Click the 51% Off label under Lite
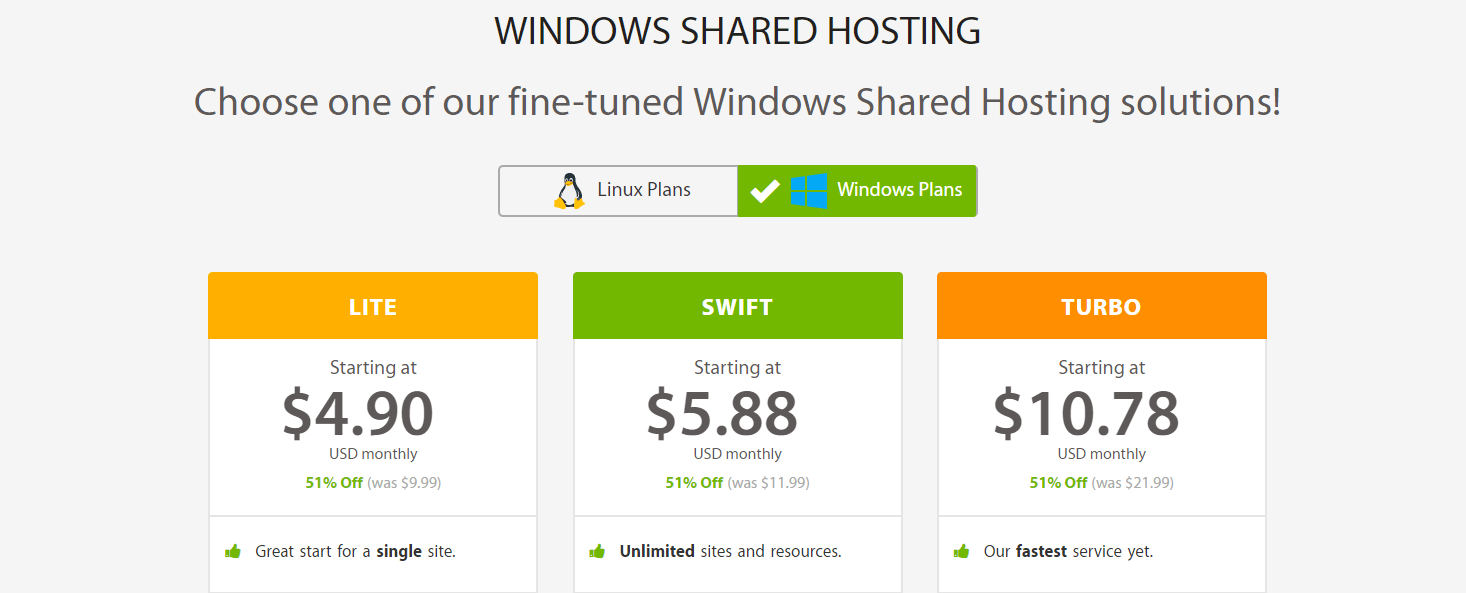Viewport: 1466px width, 593px height. click(x=334, y=483)
